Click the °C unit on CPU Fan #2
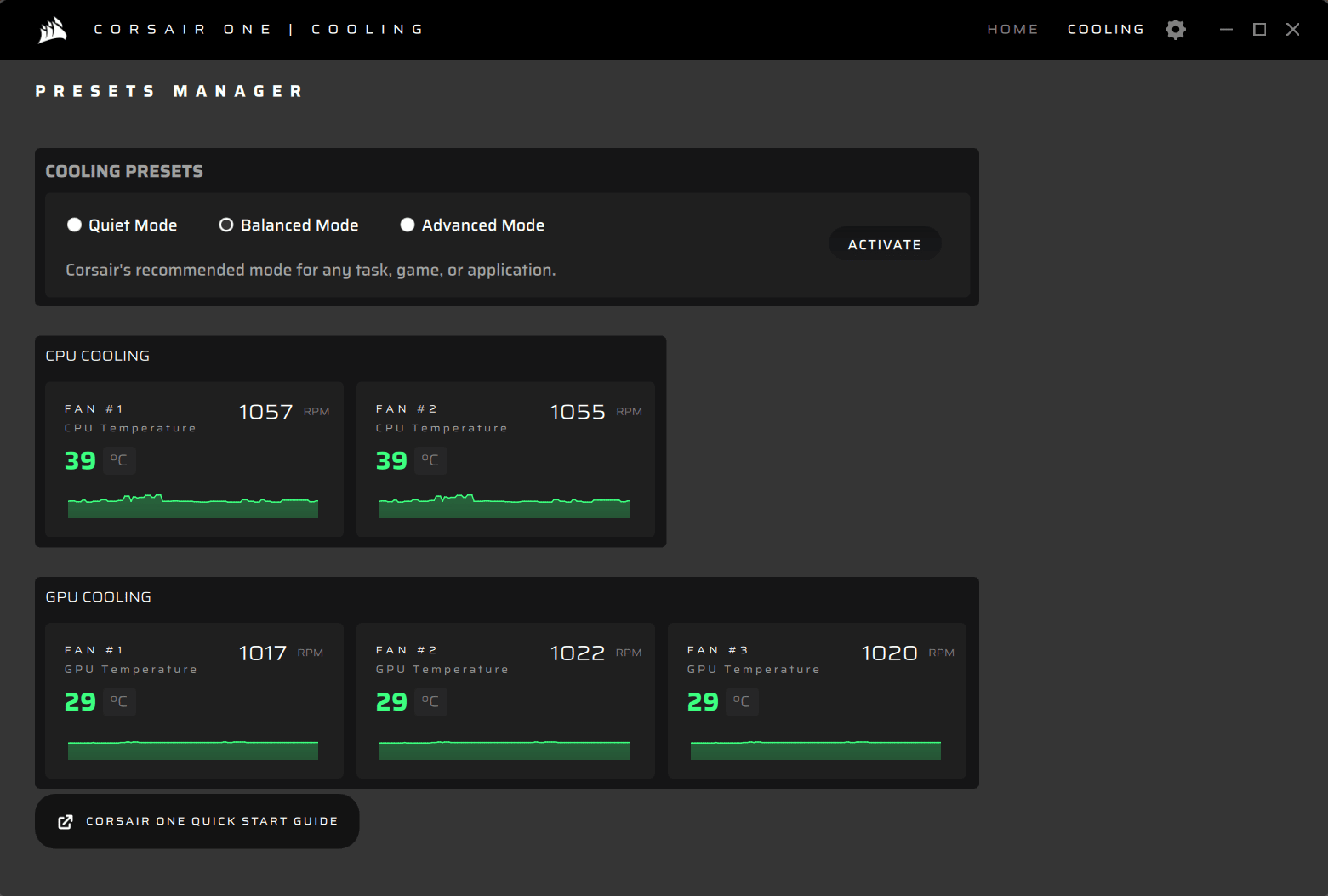The height and width of the screenshot is (896, 1328). 430,460
